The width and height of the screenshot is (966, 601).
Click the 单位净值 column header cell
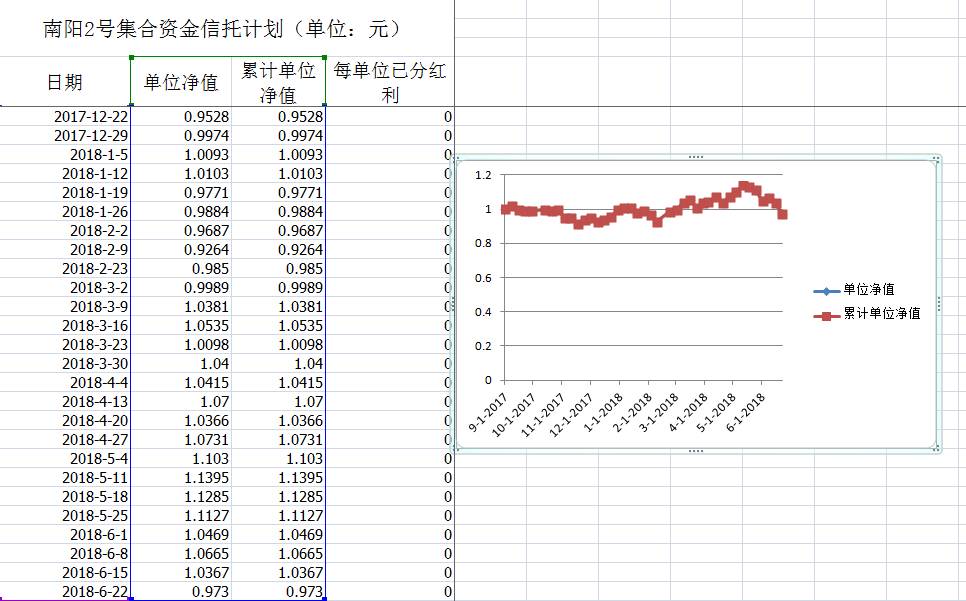point(181,82)
